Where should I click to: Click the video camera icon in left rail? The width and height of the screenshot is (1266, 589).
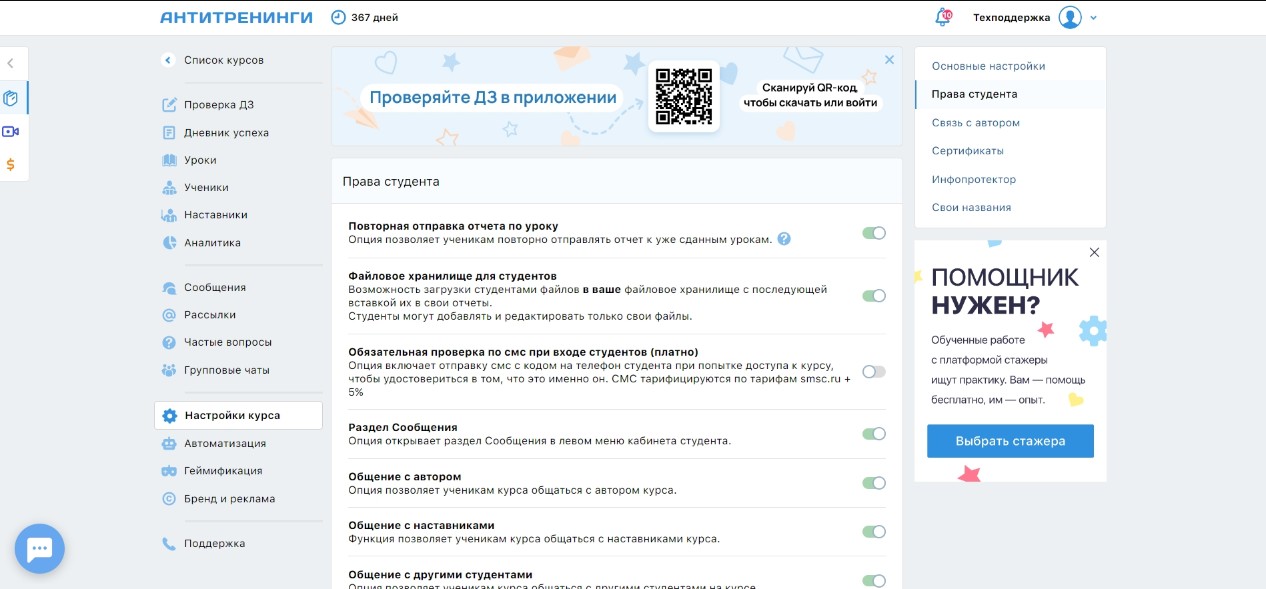tap(11, 132)
